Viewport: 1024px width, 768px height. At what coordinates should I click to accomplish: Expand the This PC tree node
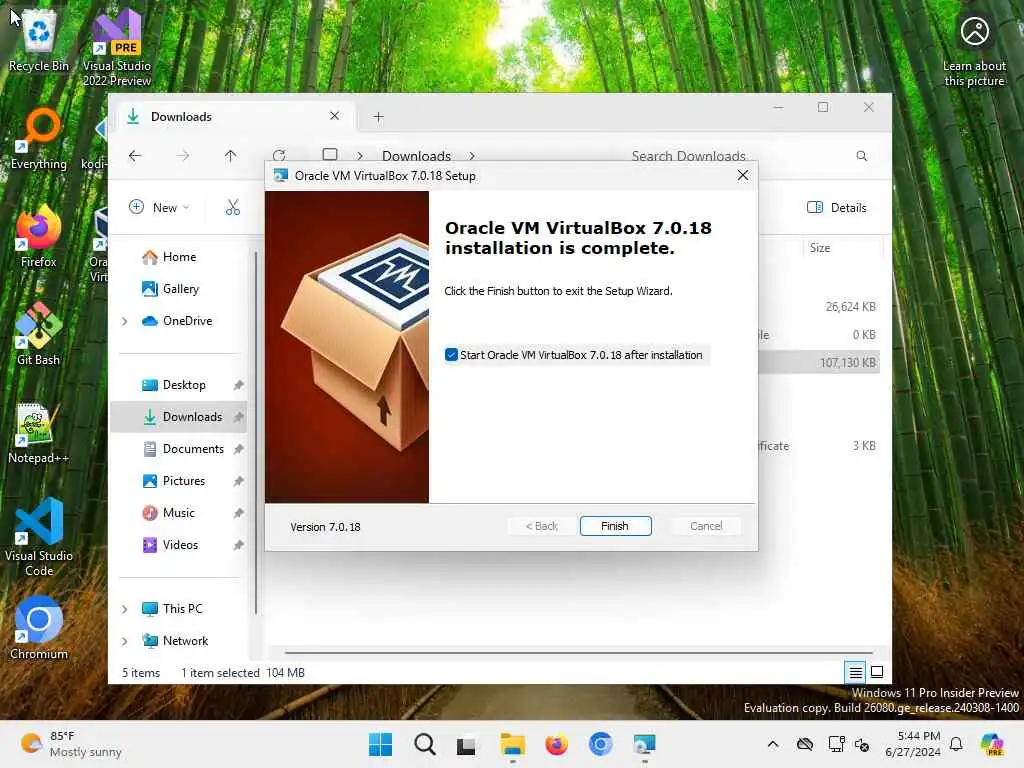125,609
